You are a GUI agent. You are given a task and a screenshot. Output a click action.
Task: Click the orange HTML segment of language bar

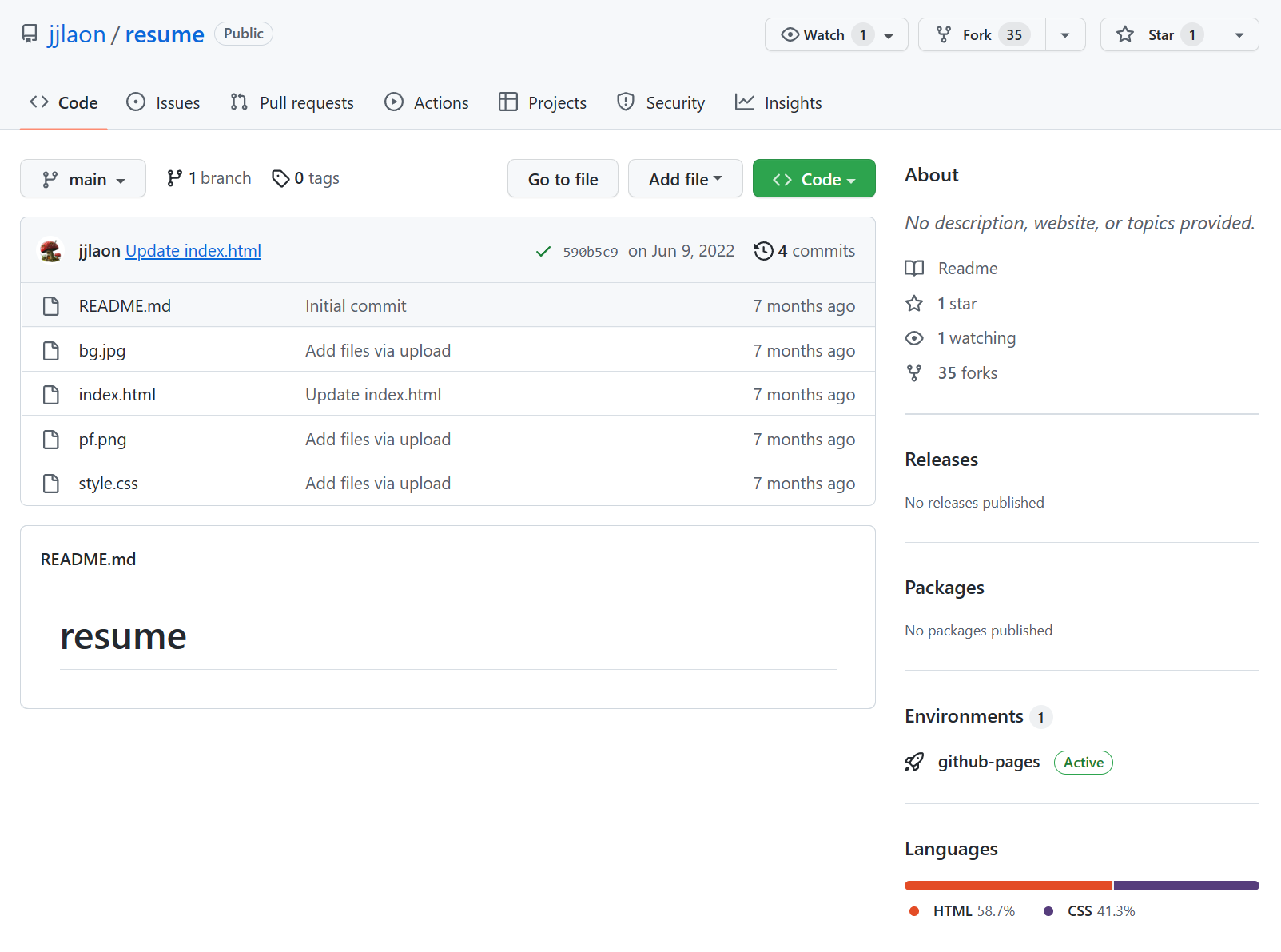coord(1008,886)
